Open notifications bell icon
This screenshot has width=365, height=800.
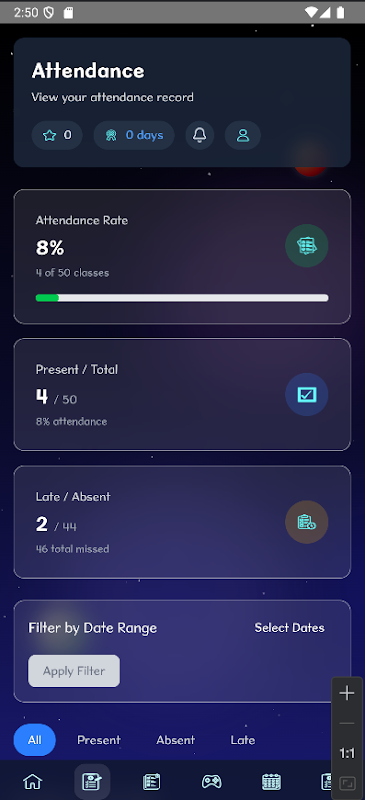(x=200, y=135)
